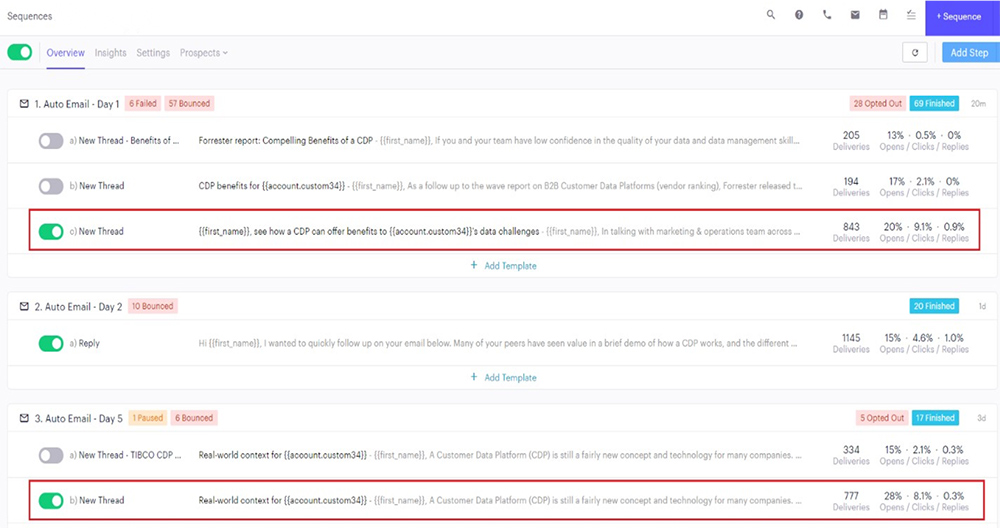Click the '20 Finished' badge
1000x528 pixels.
934,306
